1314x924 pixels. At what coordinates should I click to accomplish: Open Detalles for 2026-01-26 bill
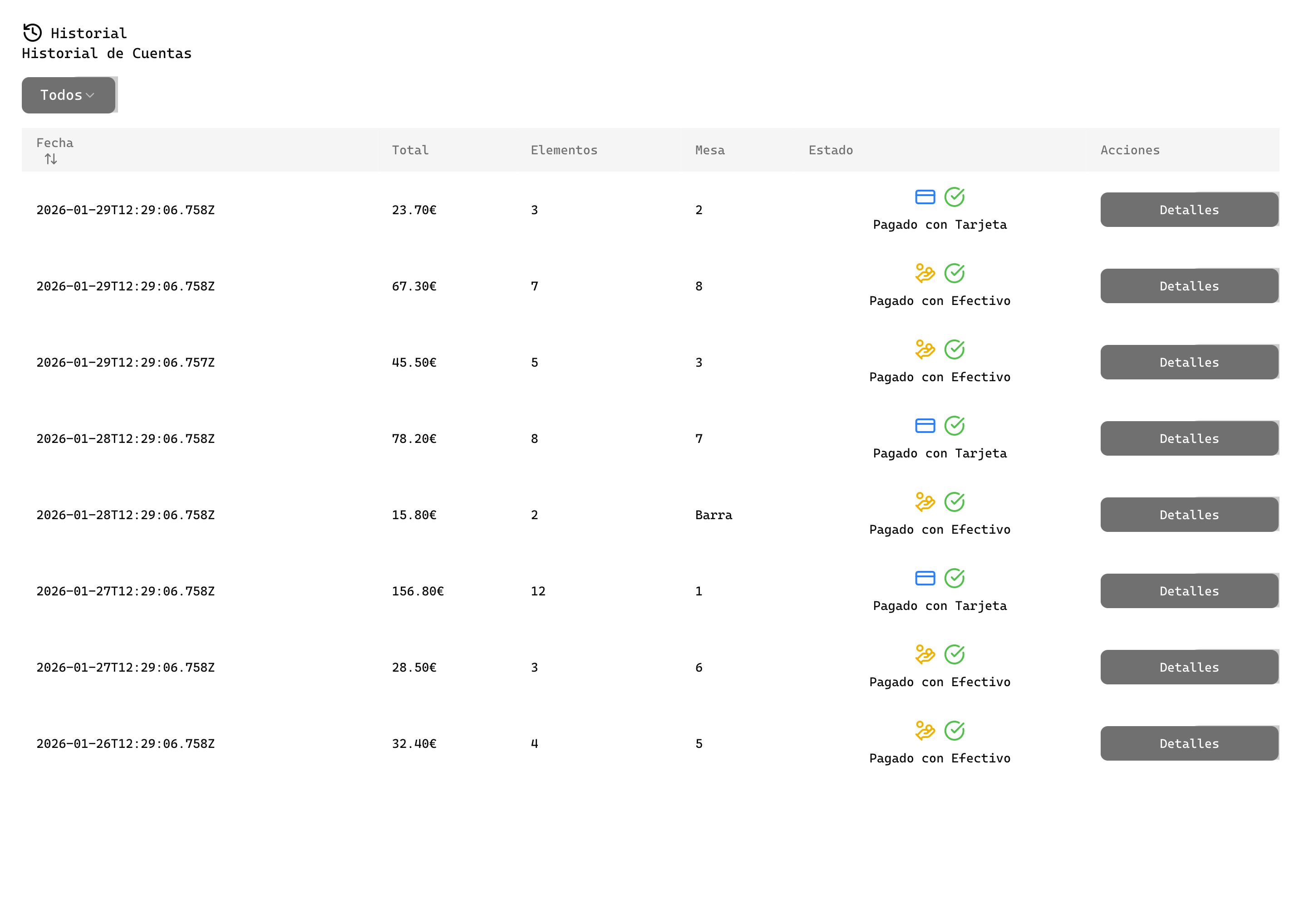pos(1189,743)
